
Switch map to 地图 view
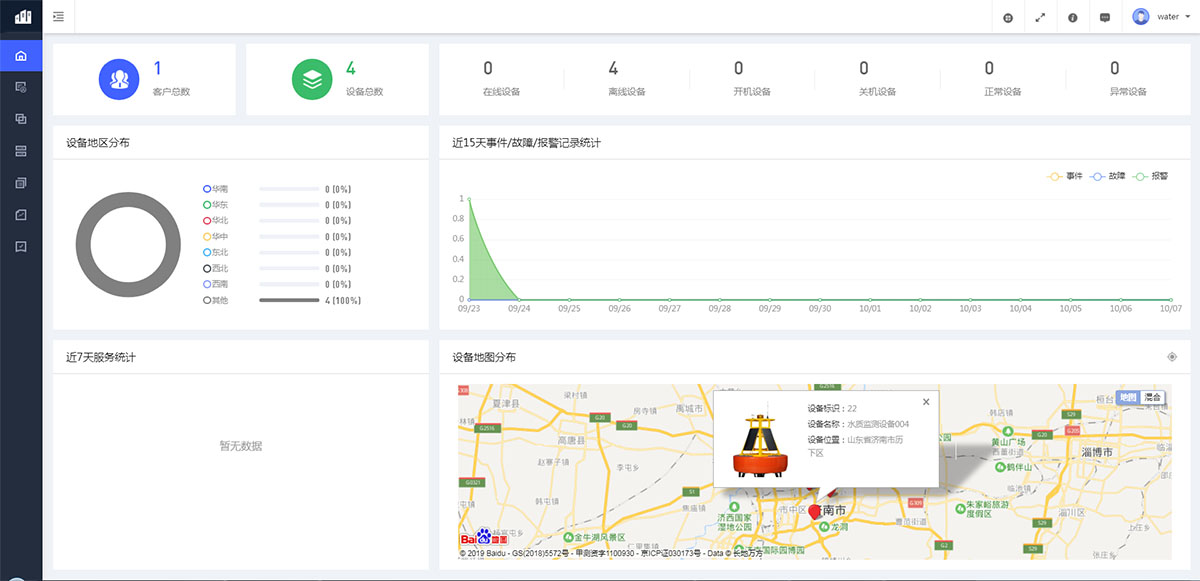tap(1127, 397)
